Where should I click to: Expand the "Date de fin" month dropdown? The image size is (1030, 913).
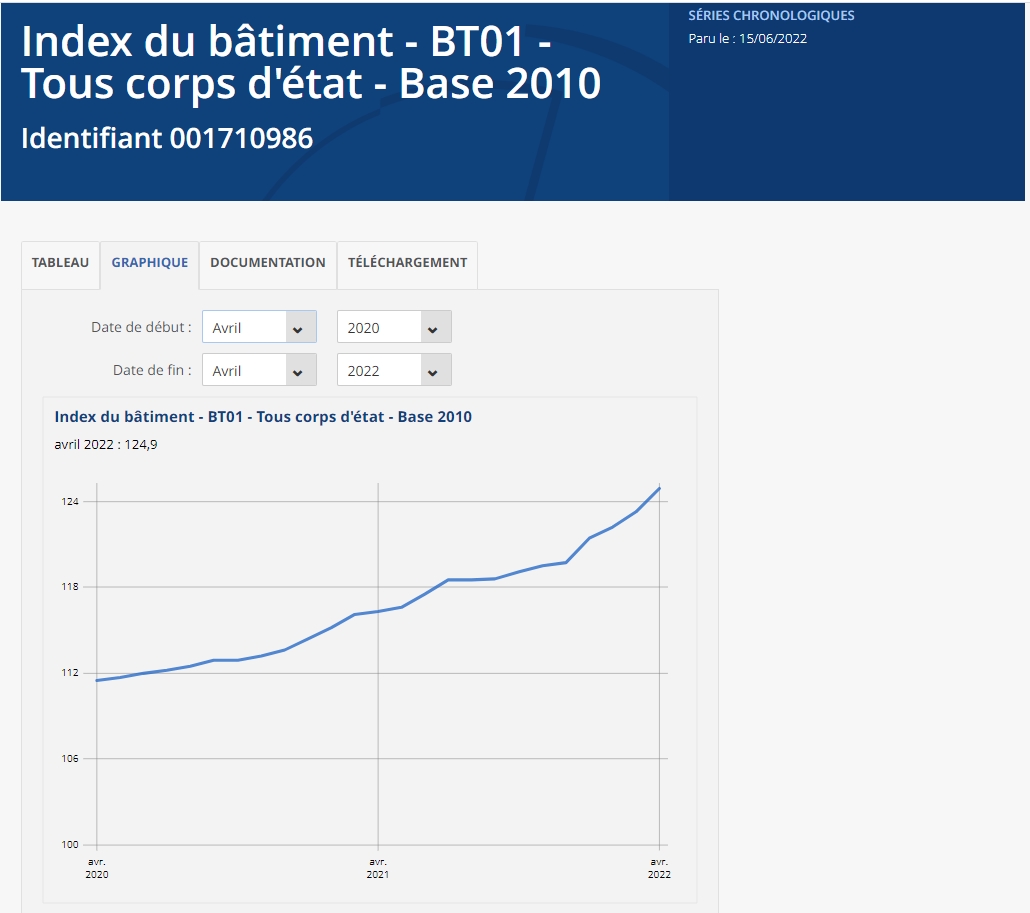[250, 369]
